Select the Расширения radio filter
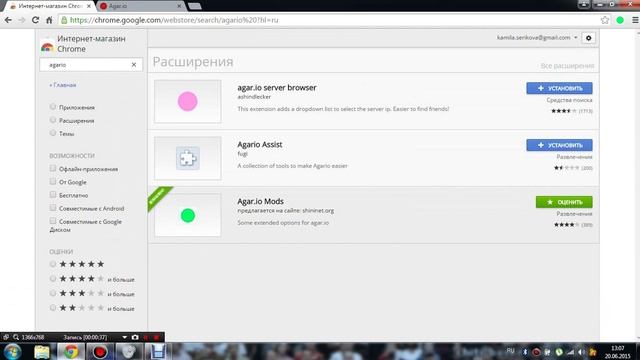The width and height of the screenshot is (640, 360). coord(53,120)
